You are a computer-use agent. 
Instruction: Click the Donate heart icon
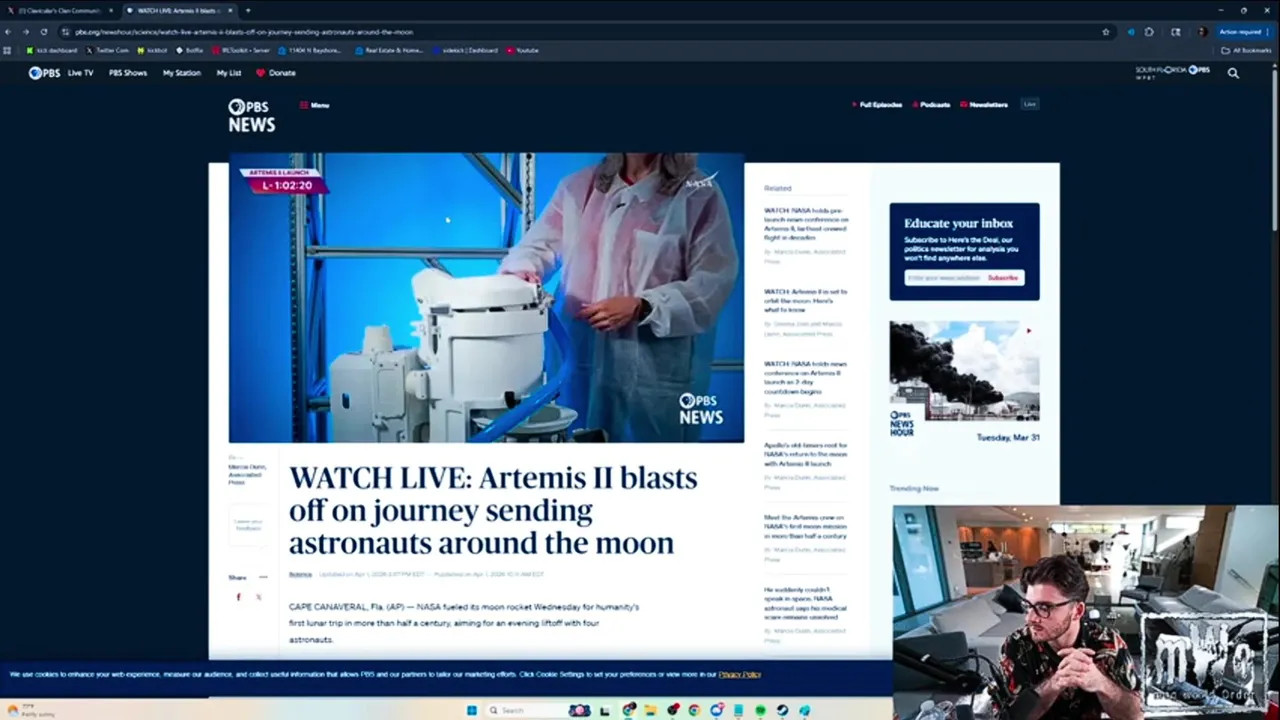point(261,73)
